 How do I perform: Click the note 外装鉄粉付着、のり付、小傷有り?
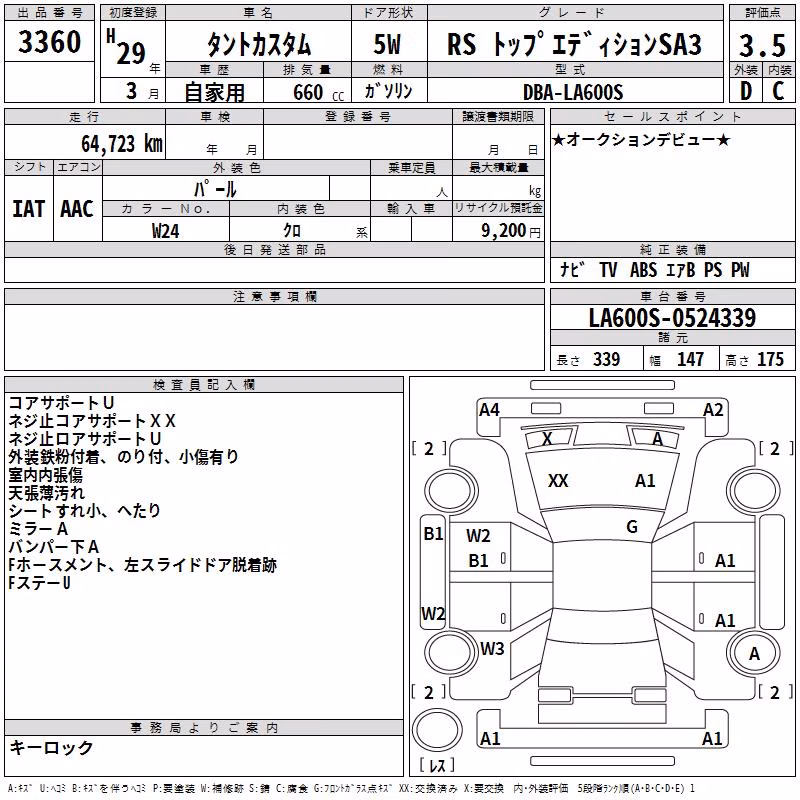(x=123, y=457)
